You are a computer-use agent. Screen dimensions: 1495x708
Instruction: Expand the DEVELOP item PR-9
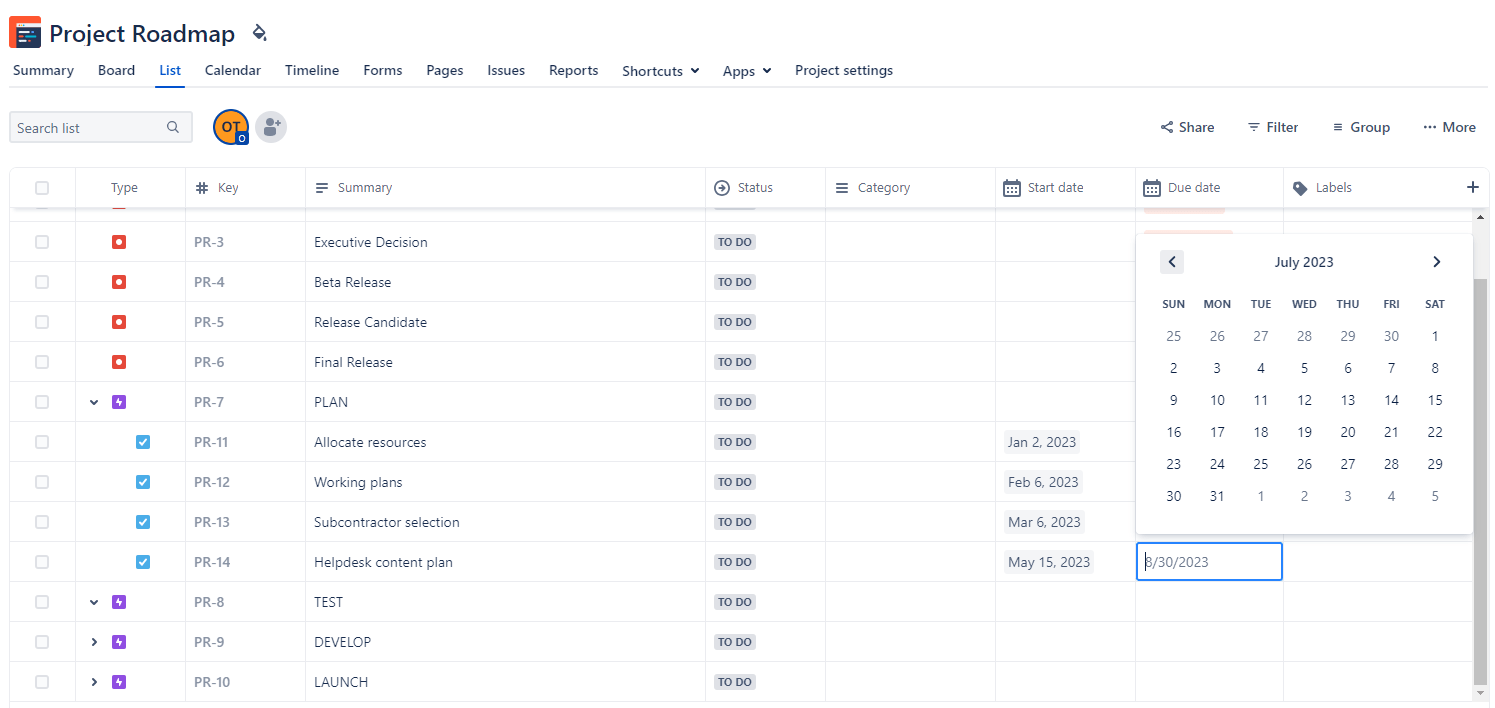click(94, 641)
